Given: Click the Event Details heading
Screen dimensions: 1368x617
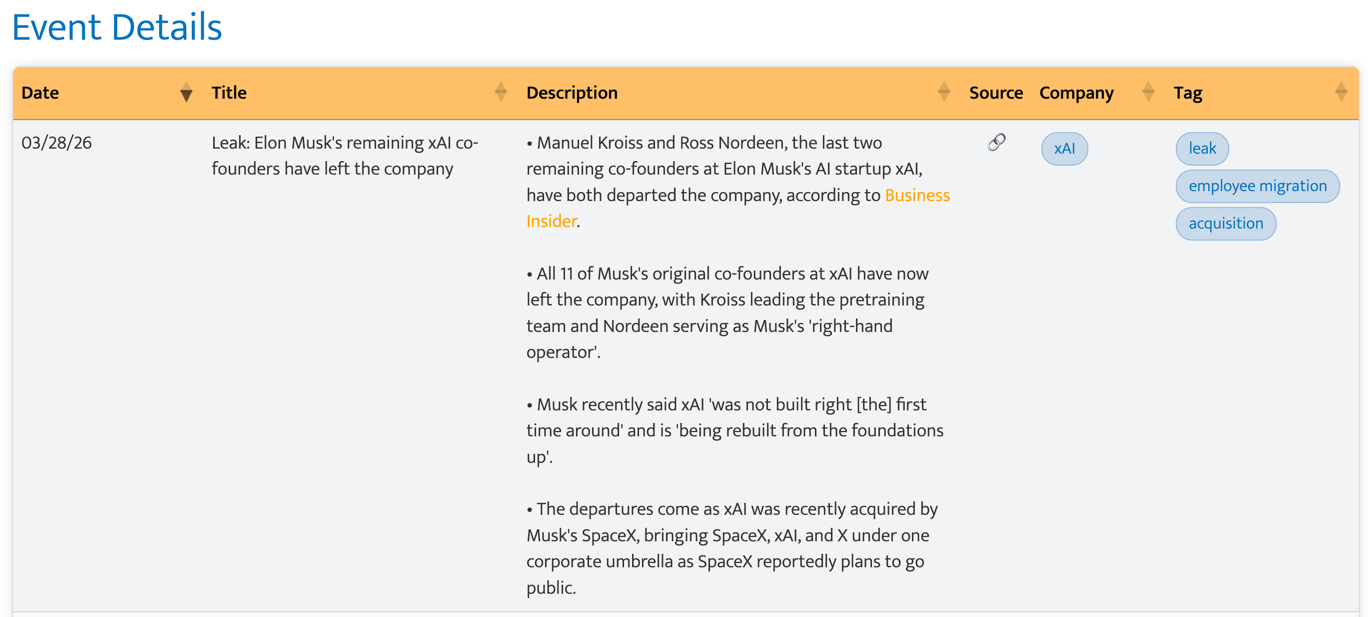Looking at the screenshot, I should (x=117, y=27).
